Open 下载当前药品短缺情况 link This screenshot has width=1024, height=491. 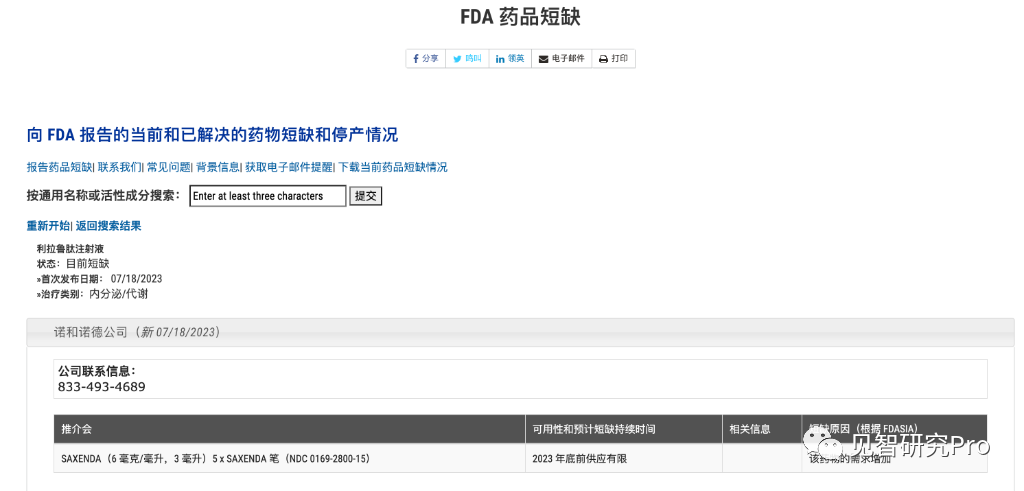(392, 167)
